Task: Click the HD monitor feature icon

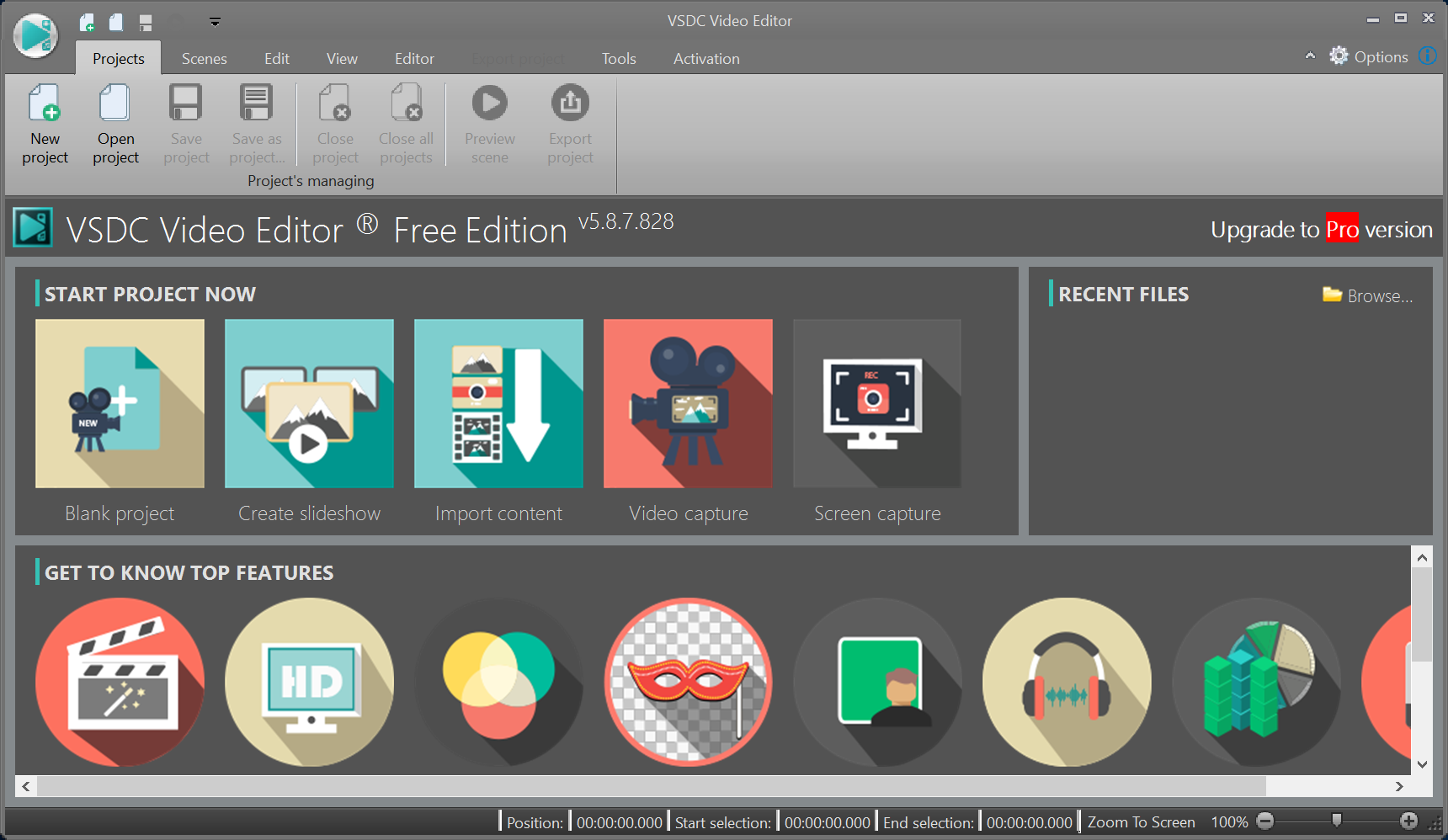Action: tap(309, 682)
